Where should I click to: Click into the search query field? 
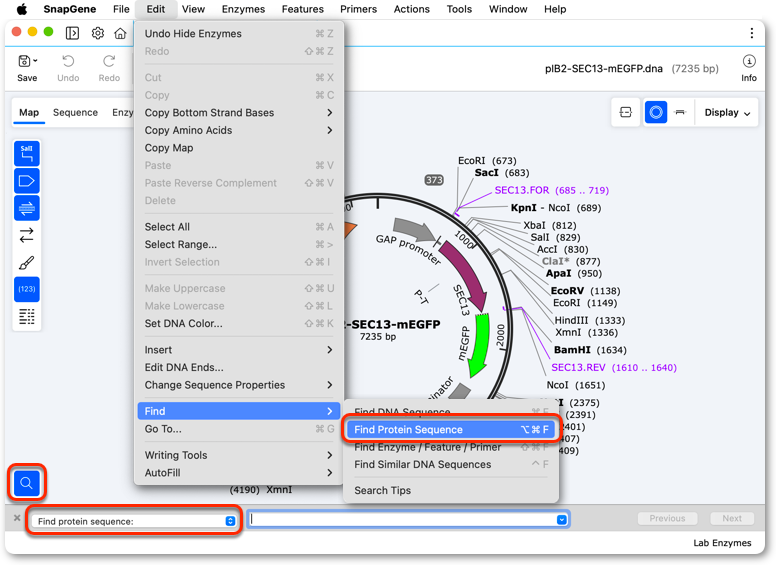(x=403, y=519)
